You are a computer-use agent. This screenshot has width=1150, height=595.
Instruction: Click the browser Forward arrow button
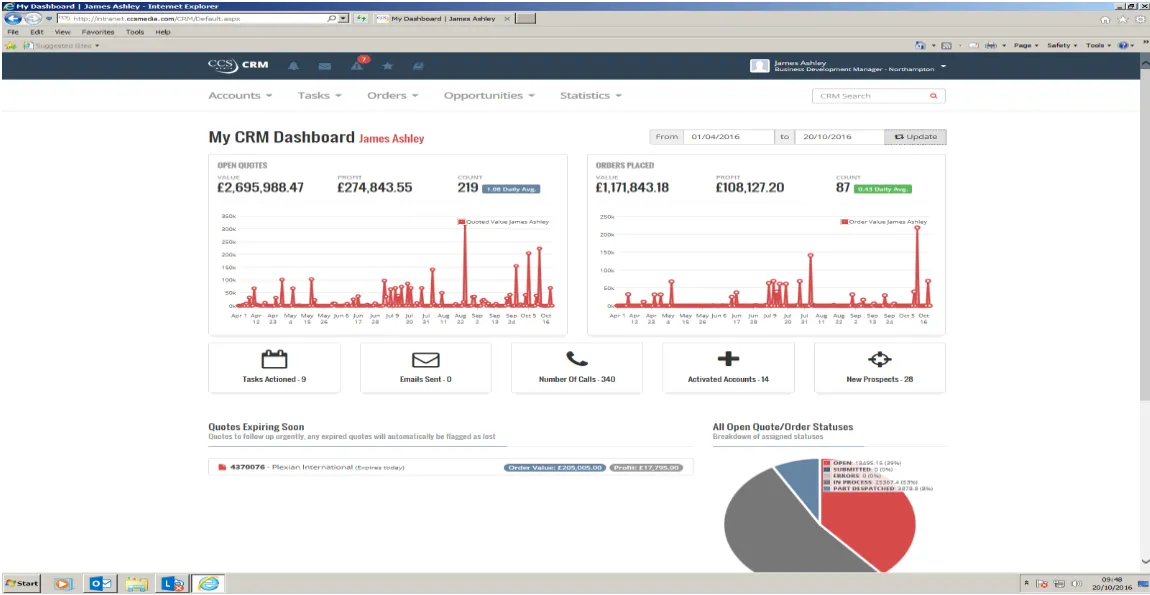pos(32,18)
